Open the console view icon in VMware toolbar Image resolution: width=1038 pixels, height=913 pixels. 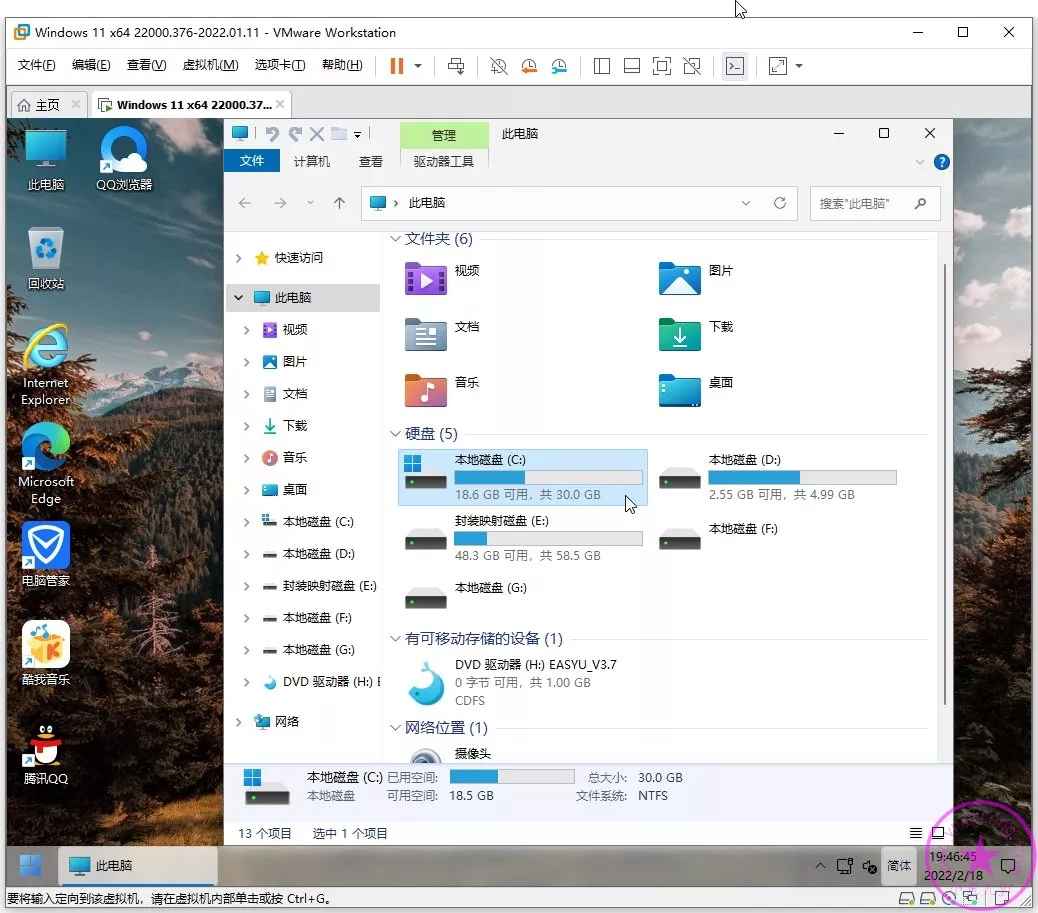pyautogui.click(x=735, y=66)
